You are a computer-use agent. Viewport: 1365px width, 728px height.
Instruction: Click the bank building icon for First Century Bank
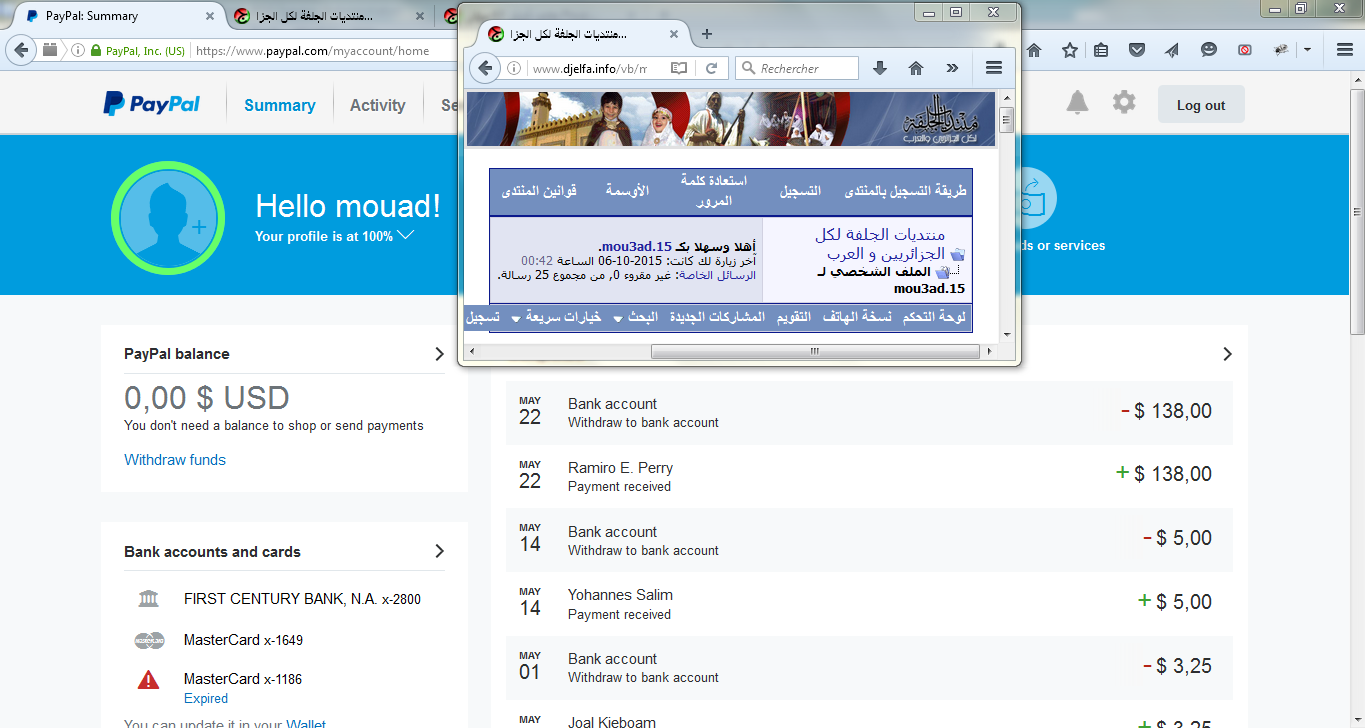148,599
